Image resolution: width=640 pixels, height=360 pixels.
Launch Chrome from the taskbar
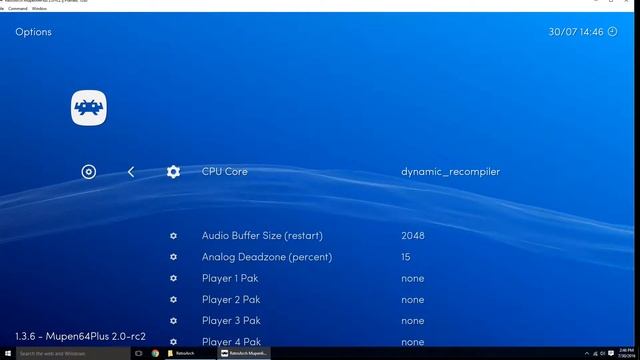[x=156, y=353]
